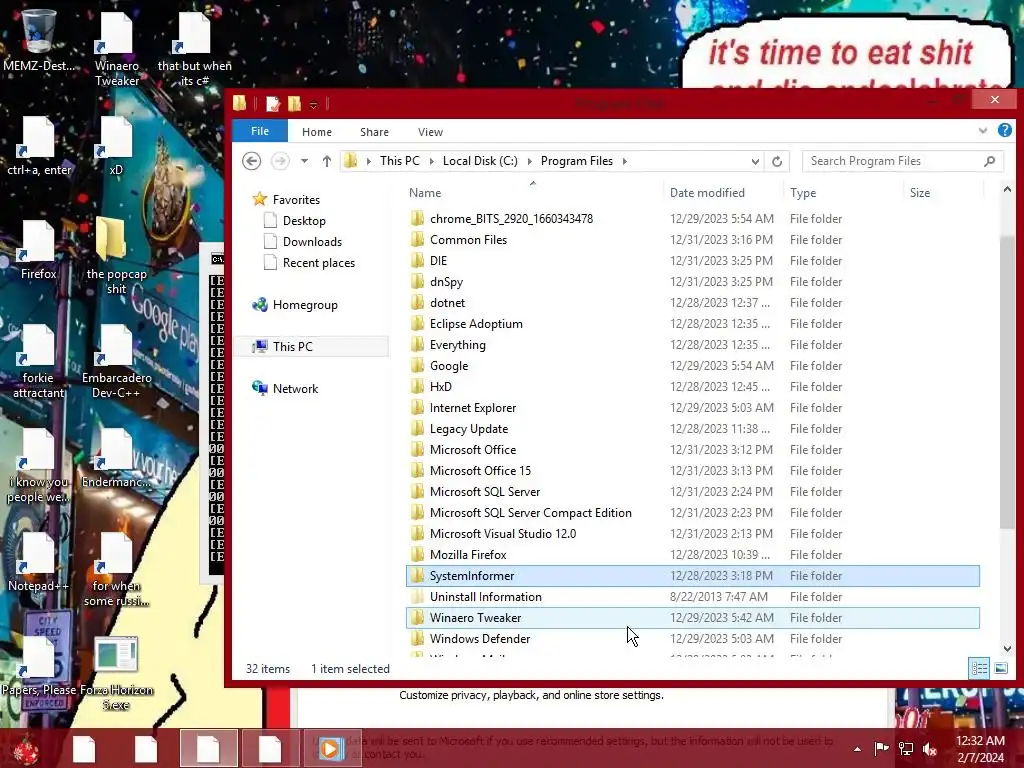The image size is (1024, 768).
Task: Click Properties icon in quick access toolbar
Action: (x=273, y=103)
